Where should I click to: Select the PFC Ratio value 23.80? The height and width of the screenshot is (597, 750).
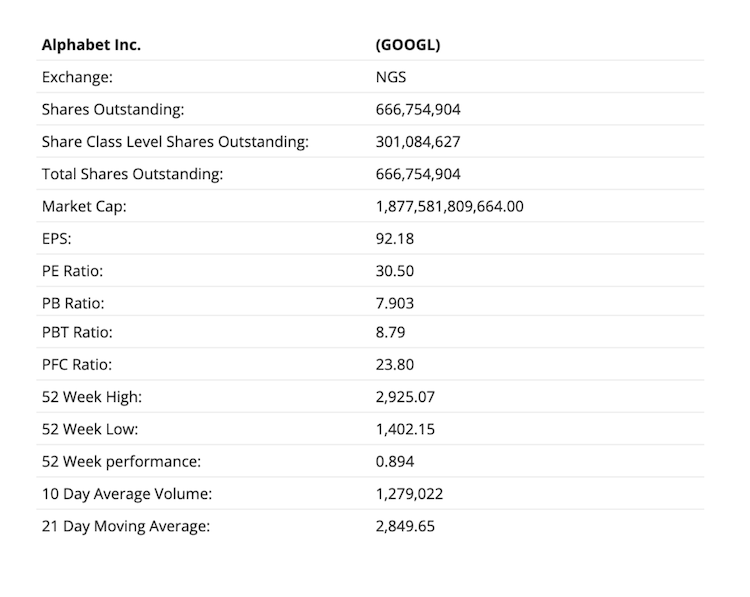click(x=394, y=365)
